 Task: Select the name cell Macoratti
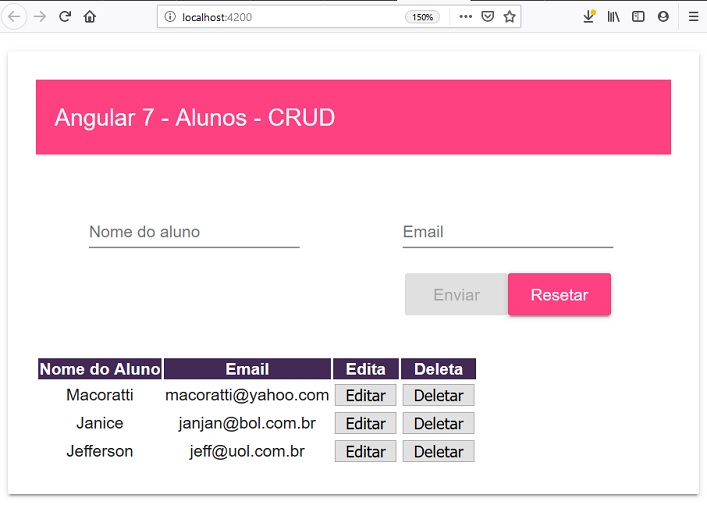[100, 395]
